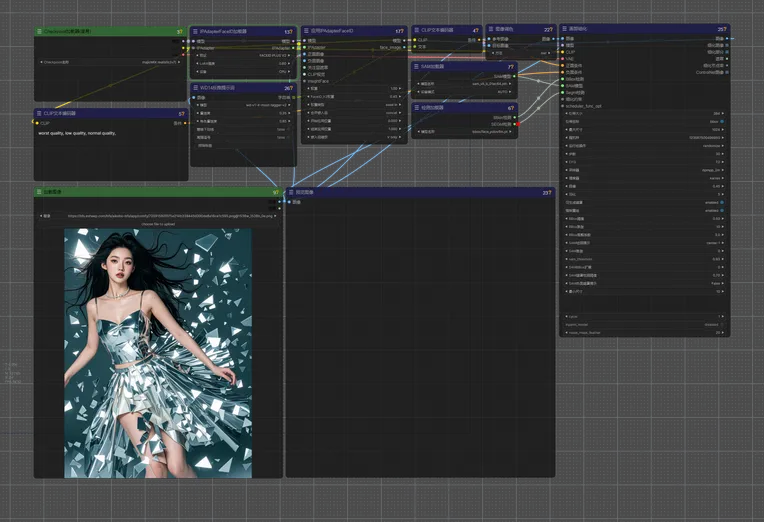
Task: Open the wd-v1-4-moat-tagger-v2 model dropdown
Action: click(243, 105)
